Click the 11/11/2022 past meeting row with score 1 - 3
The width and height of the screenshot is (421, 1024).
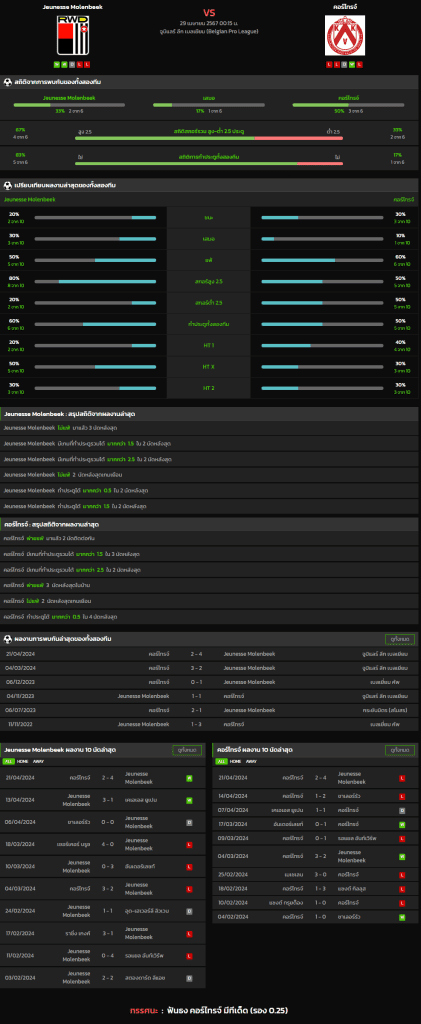click(210, 724)
